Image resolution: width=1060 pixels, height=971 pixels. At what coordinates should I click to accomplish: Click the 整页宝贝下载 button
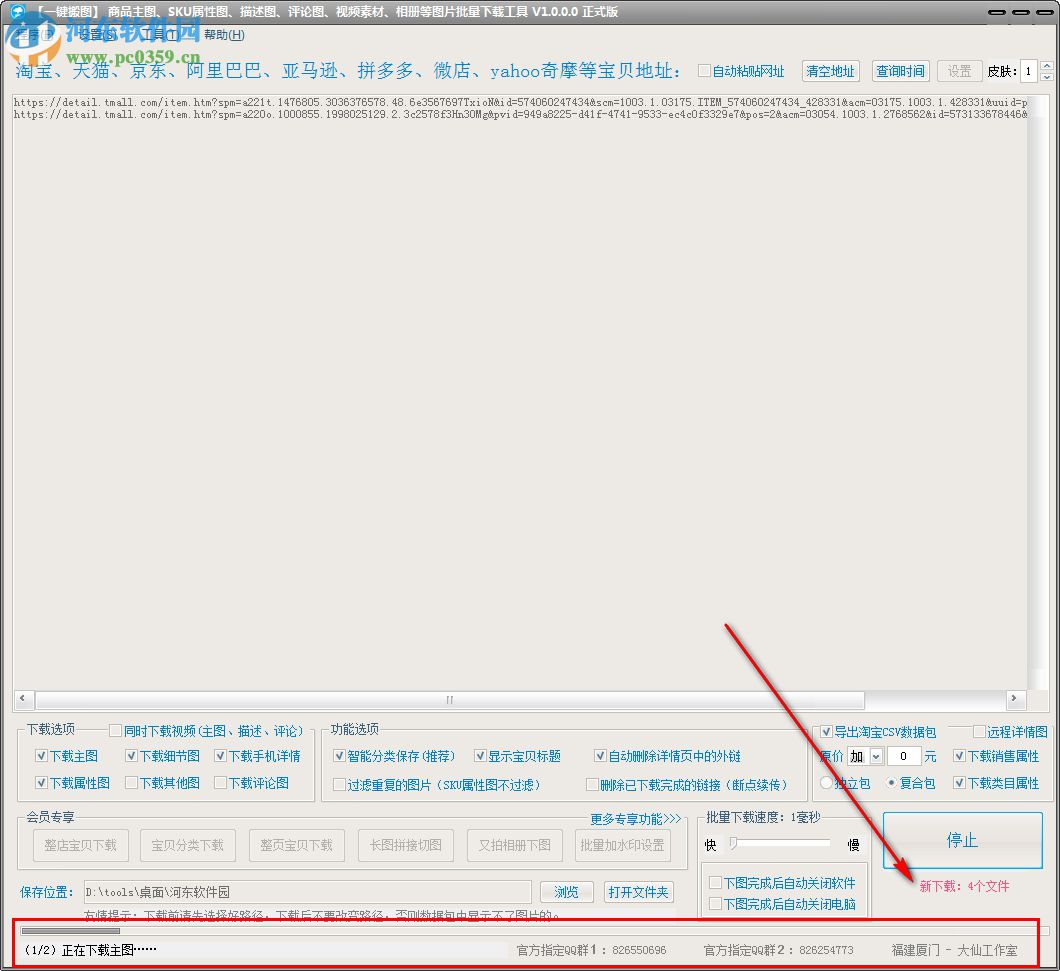pos(297,845)
